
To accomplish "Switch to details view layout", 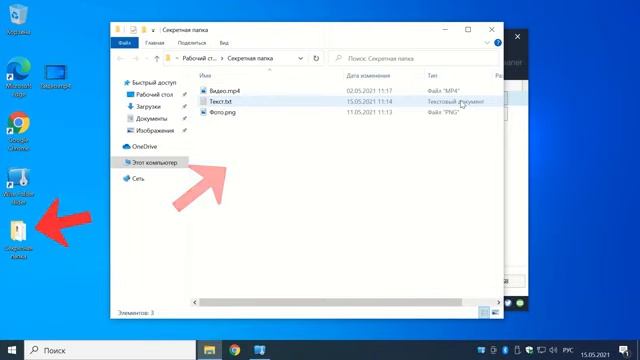I will (x=484, y=313).
